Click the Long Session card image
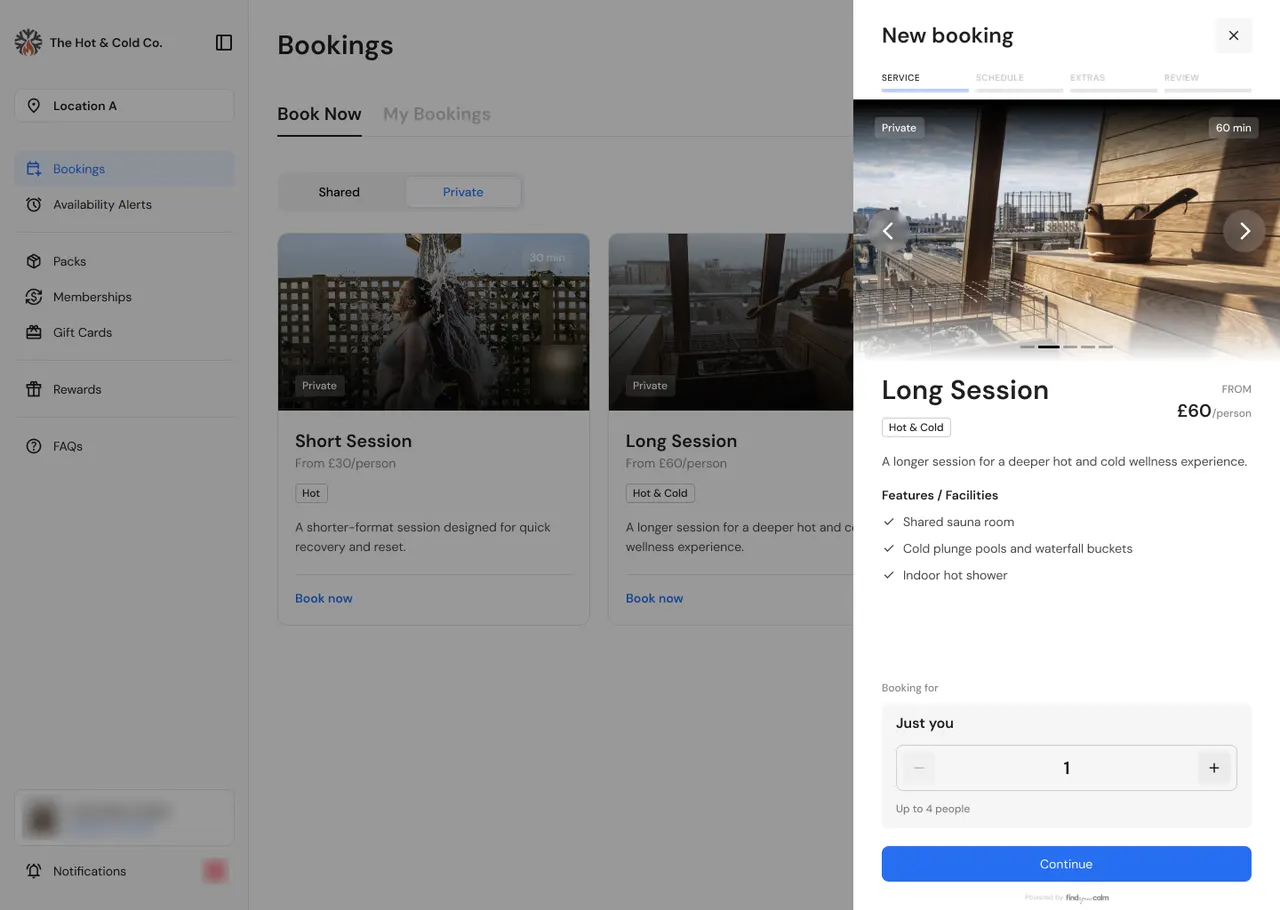 point(730,322)
